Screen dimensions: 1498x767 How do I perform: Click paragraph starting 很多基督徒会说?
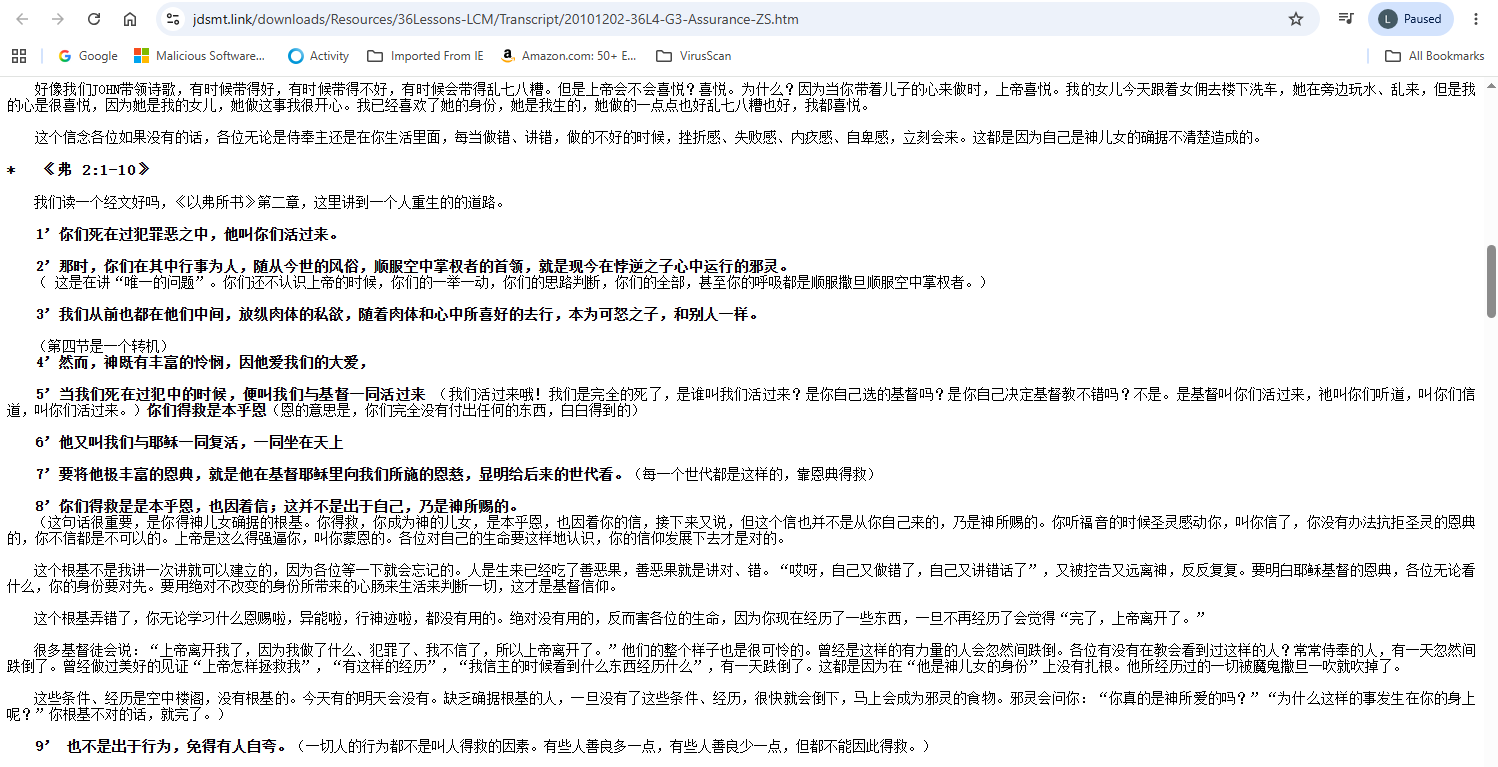point(740,658)
